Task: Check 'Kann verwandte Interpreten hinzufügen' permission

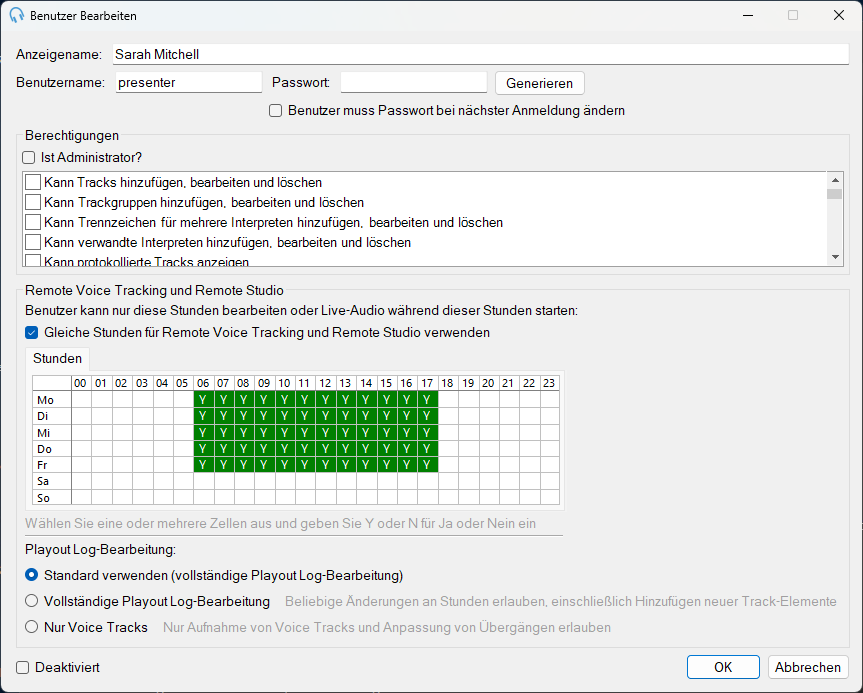Action: click(33, 242)
